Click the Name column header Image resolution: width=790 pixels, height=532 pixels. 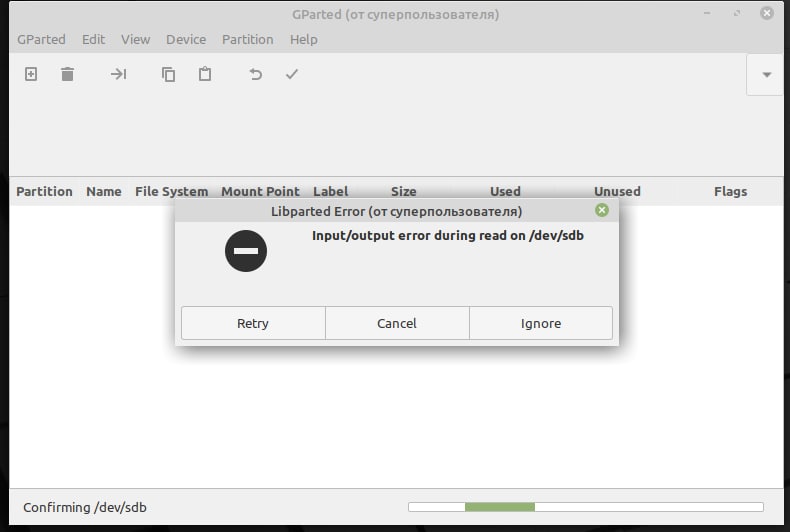click(104, 191)
